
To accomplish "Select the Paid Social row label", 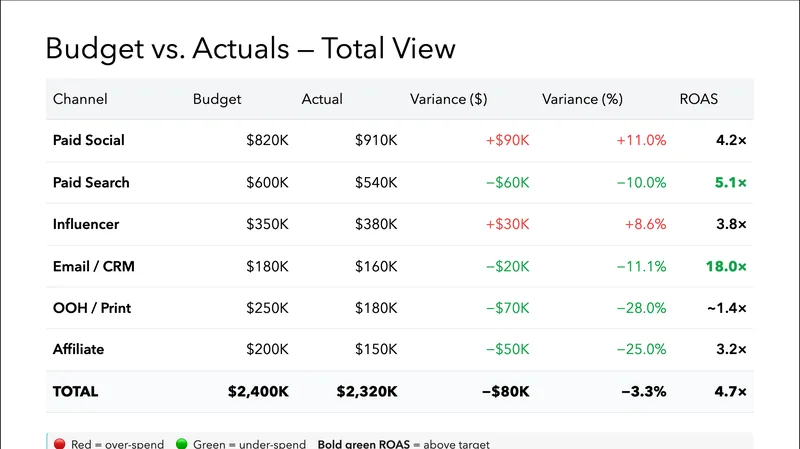I will click(89, 140).
